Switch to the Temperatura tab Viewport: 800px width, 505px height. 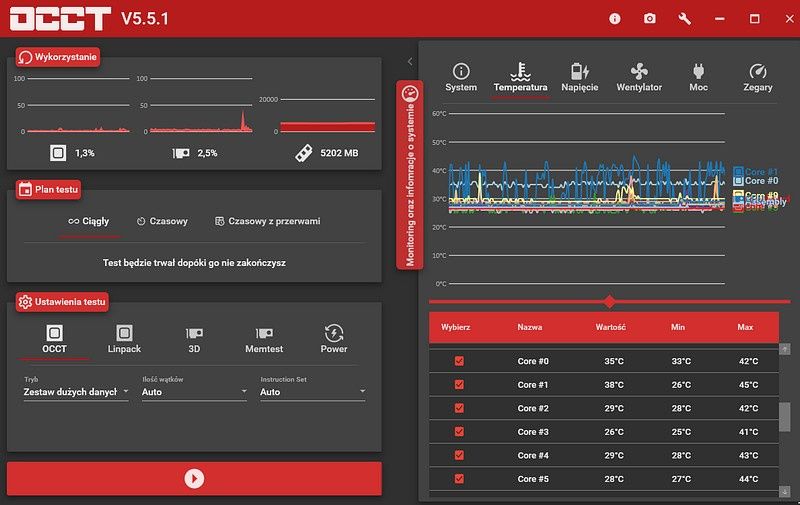pos(520,78)
